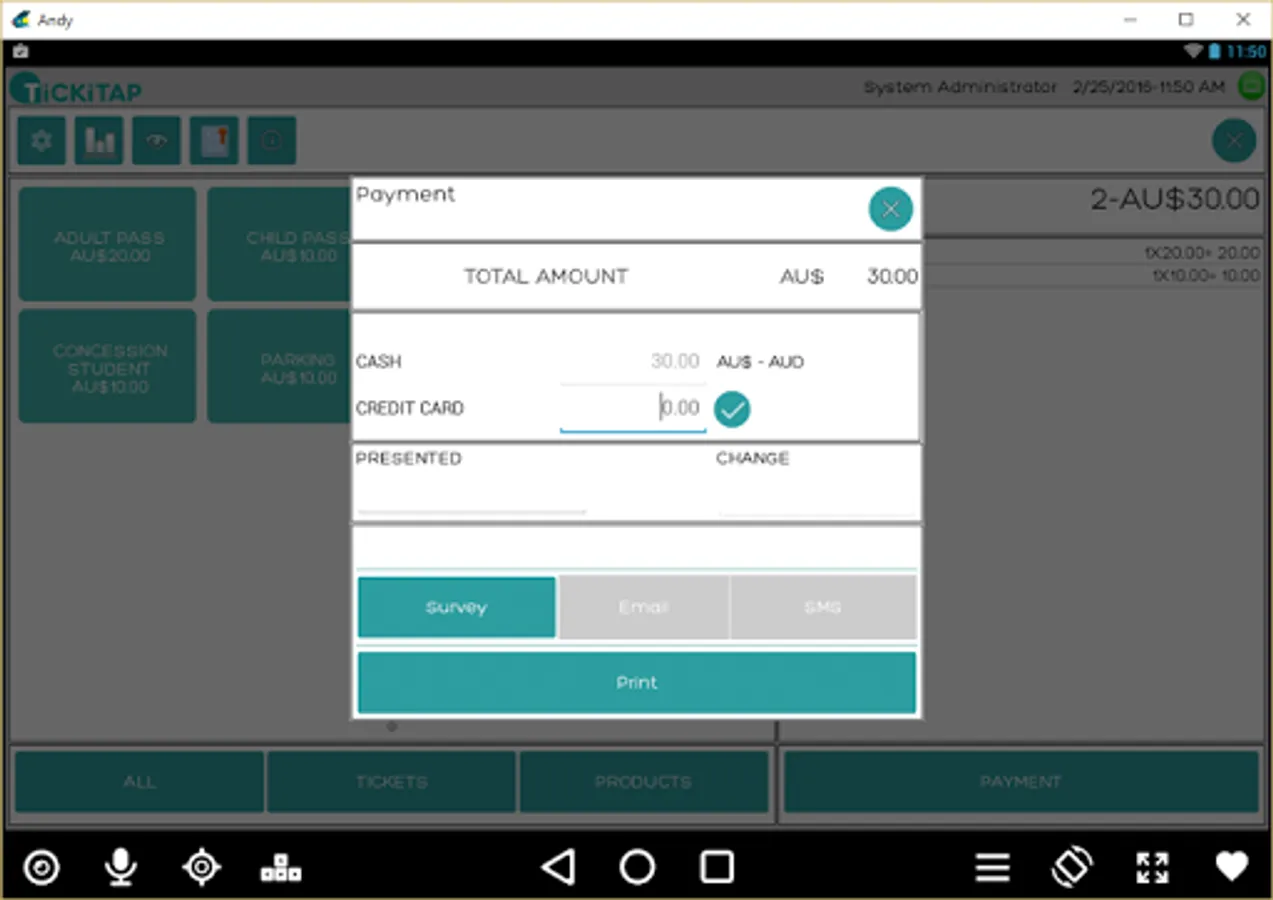Click the round X button below header
This screenshot has width=1273, height=900.
[1234, 141]
